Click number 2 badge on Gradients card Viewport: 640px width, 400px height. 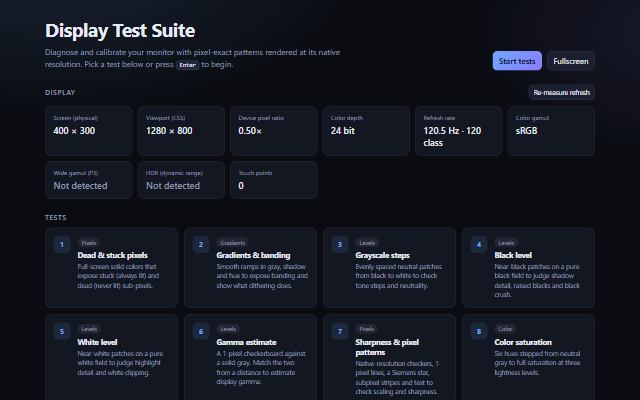pyautogui.click(x=201, y=244)
